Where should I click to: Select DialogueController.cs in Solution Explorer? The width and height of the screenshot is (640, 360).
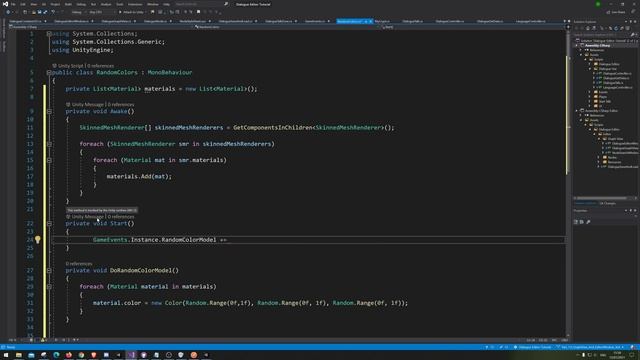[x=616, y=73]
